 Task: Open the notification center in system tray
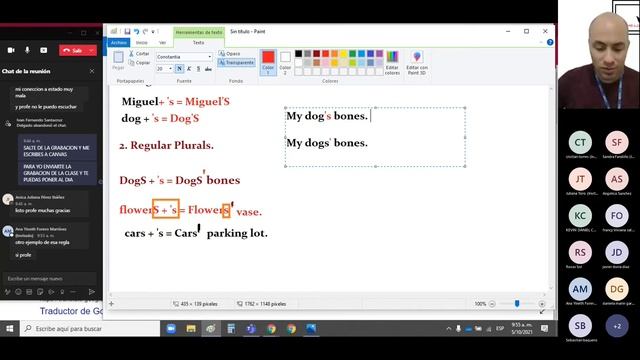pyautogui.click(x=544, y=329)
